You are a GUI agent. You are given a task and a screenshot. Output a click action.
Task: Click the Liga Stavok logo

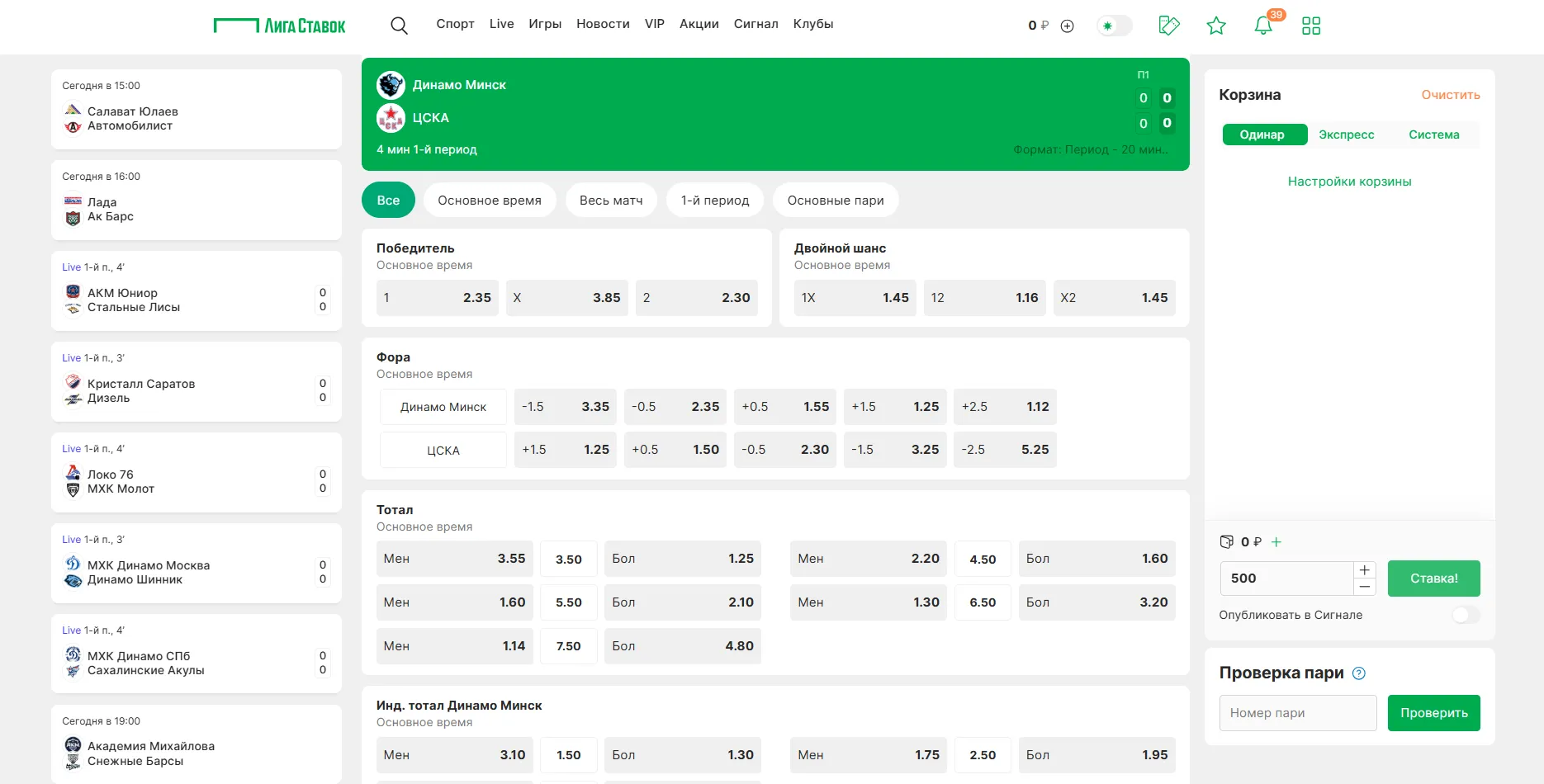click(280, 26)
